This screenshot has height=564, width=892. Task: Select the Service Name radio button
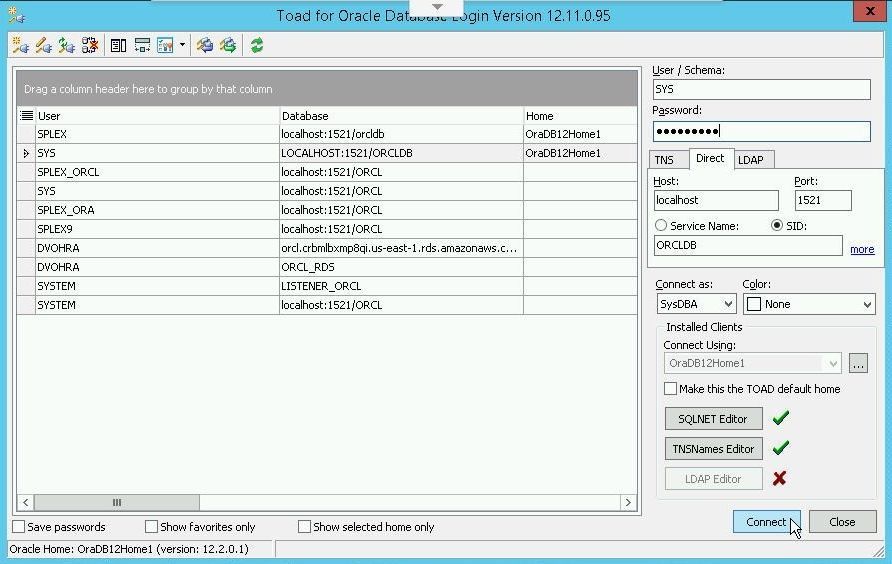660,225
